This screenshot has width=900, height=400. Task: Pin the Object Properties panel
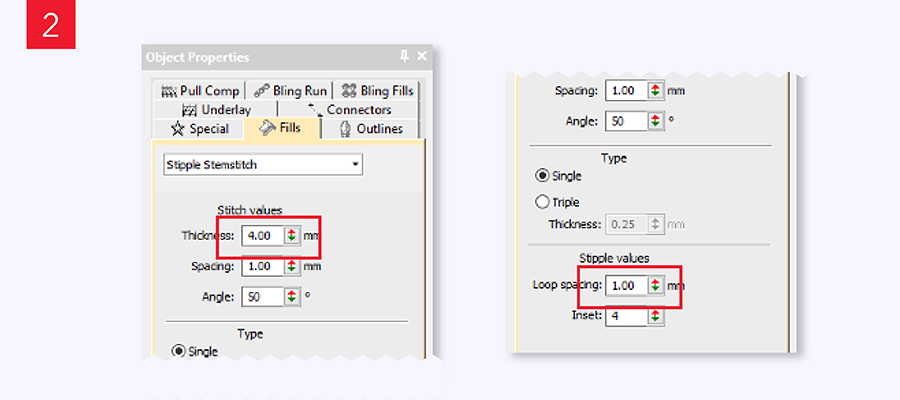tap(404, 57)
